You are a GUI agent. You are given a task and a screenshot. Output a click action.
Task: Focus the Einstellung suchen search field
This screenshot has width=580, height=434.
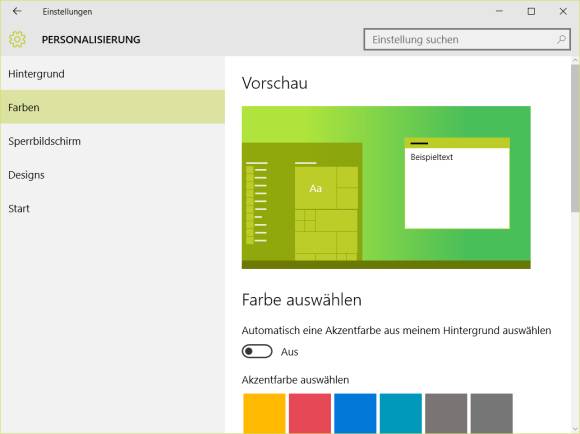click(x=467, y=39)
